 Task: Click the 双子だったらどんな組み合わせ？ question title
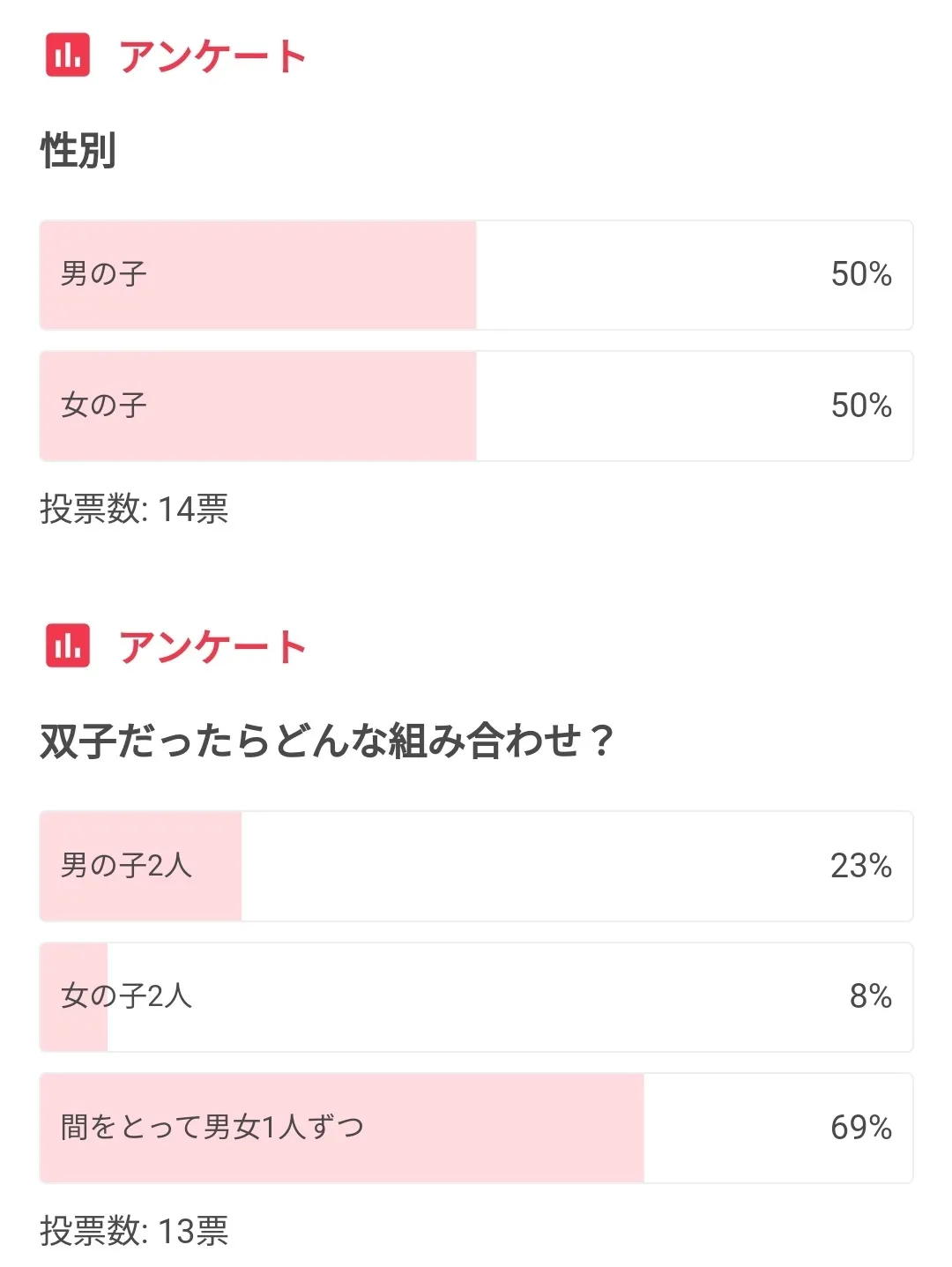pyautogui.click(x=327, y=741)
